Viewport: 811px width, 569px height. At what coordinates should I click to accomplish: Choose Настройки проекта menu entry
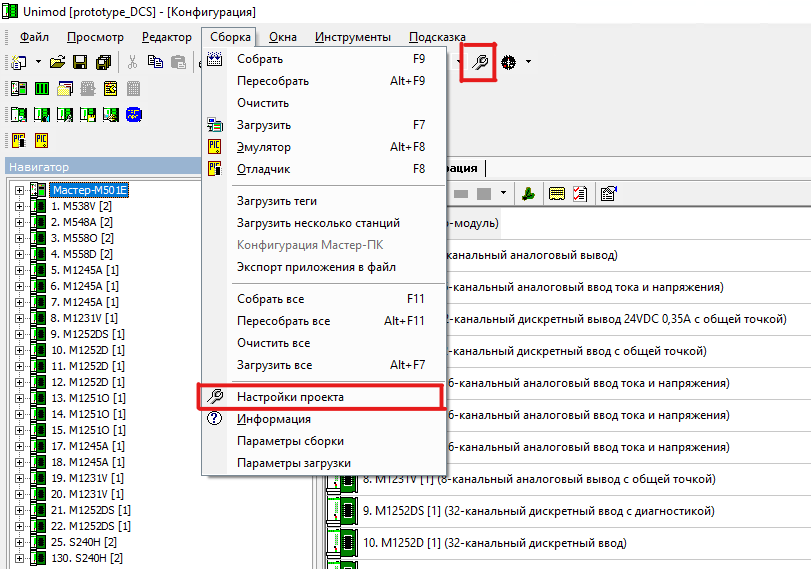click(324, 397)
